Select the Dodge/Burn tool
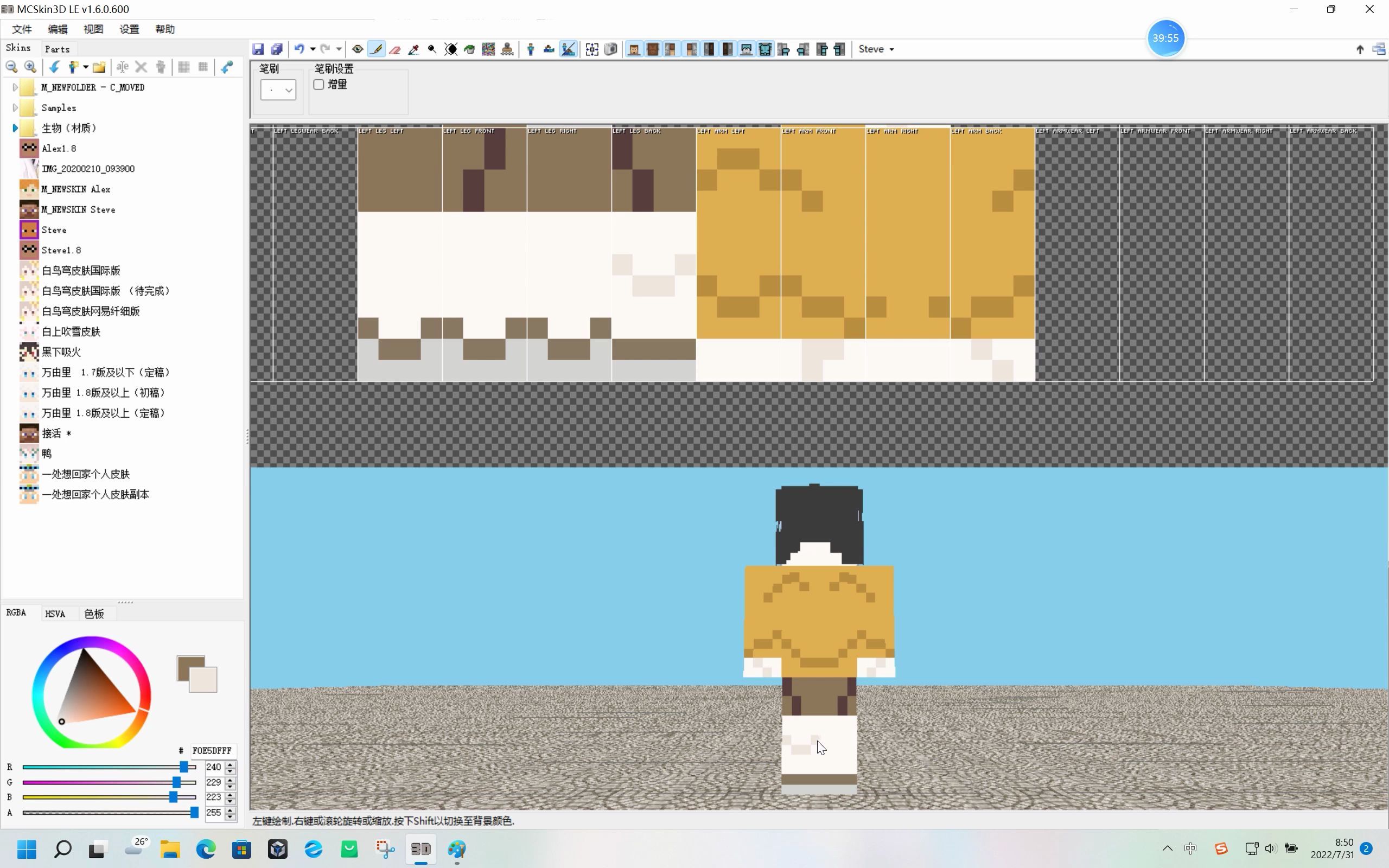 pyautogui.click(x=432, y=49)
